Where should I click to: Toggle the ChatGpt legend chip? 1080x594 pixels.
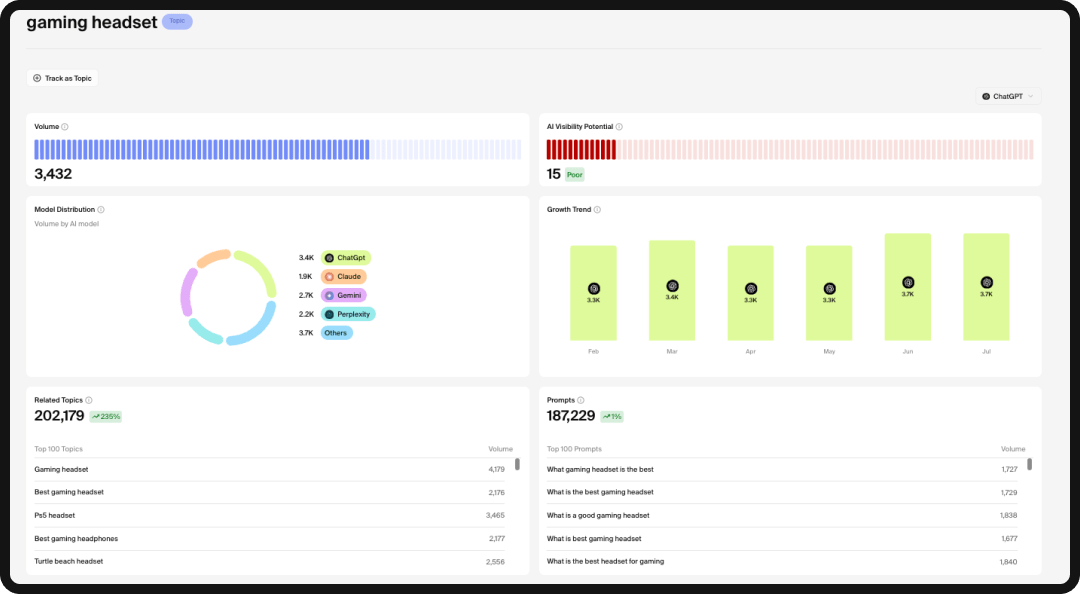coord(345,257)
